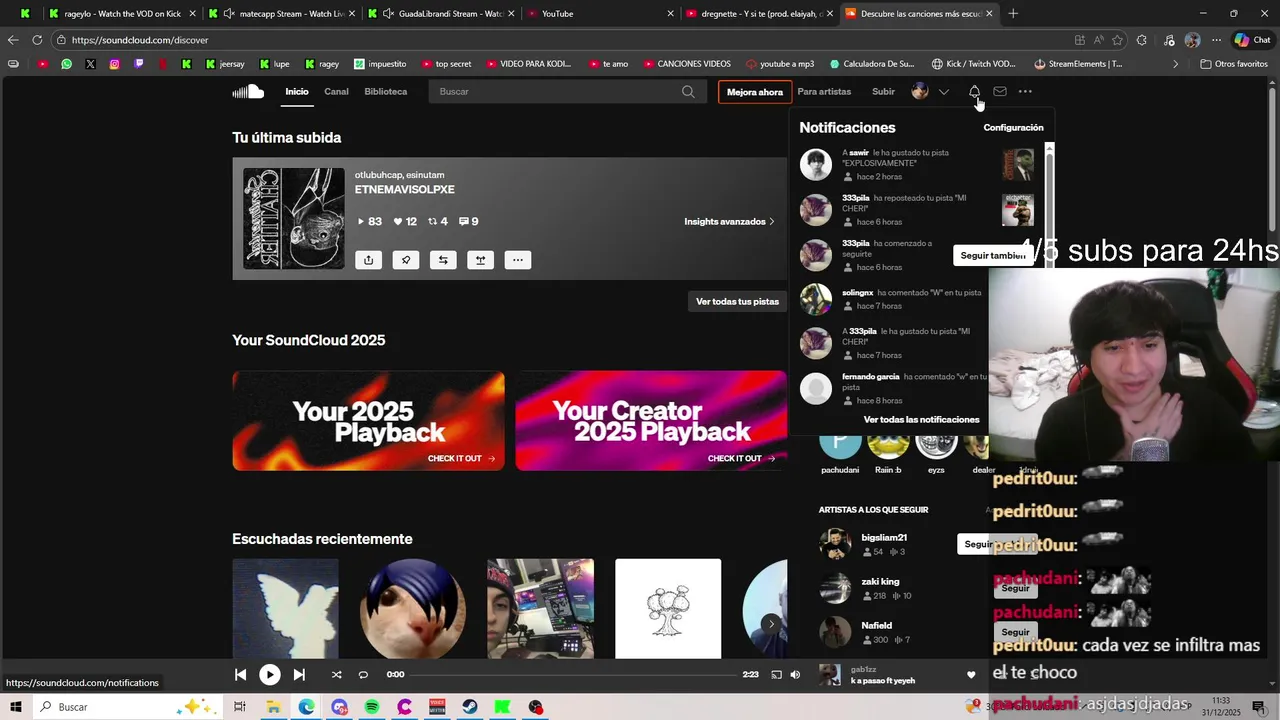Open artist bigsliam21 profile
Image resolution: width=1280 pixels, height=720 pixels.
[x=884, y=538]
